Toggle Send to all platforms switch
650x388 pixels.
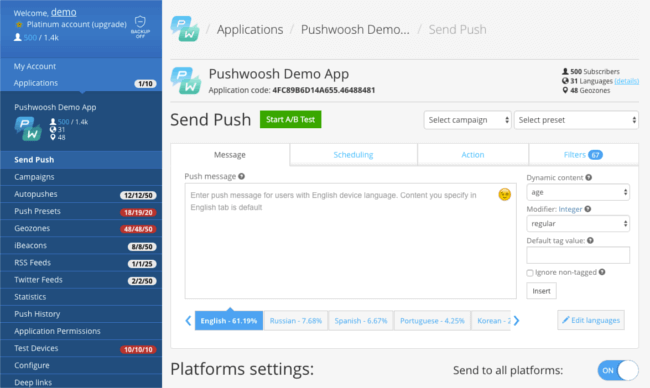click(618, 370)
